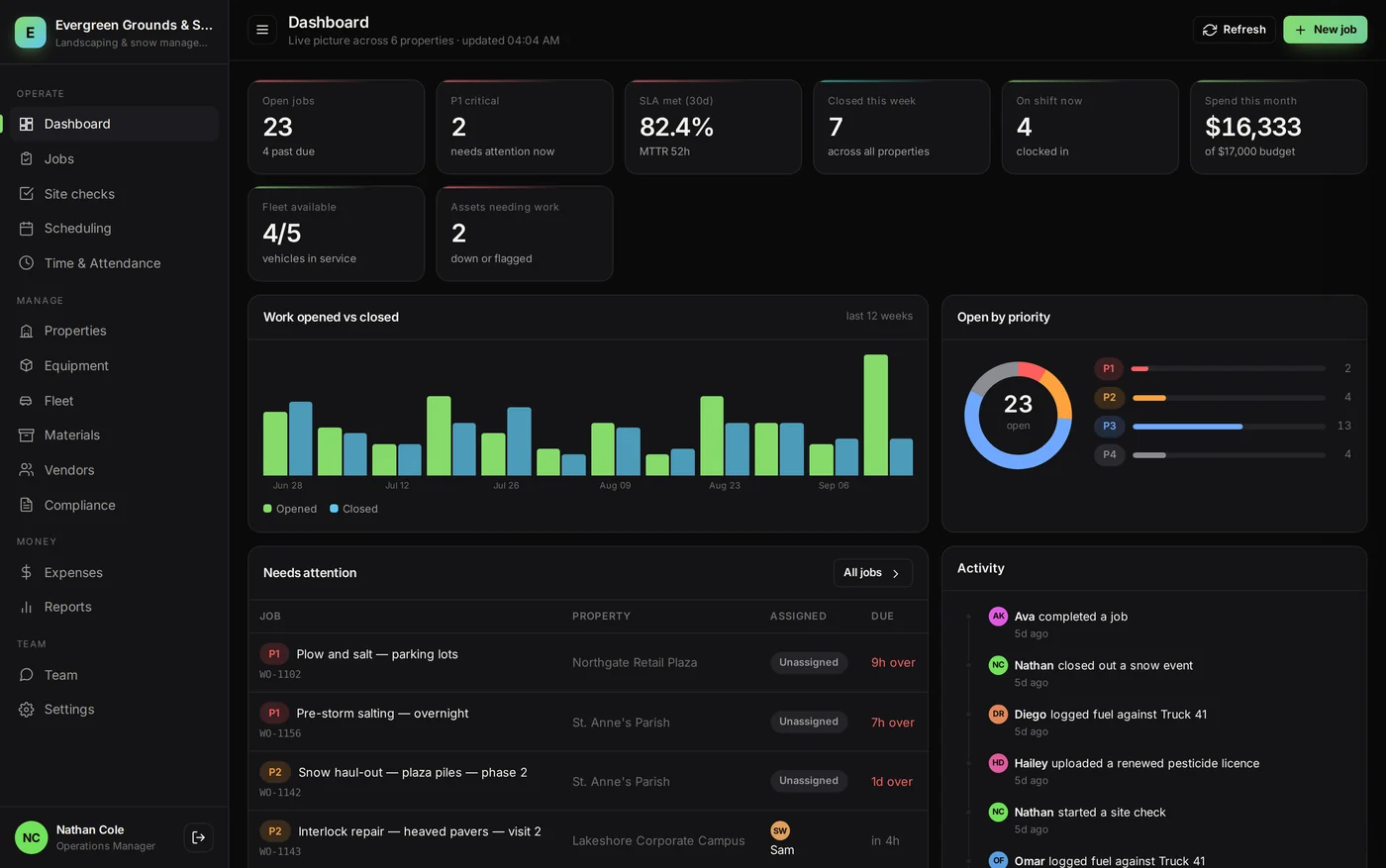Click the Unassigned badge for WO-1142
The image size is (1386, 868).
tap(809, 781)
